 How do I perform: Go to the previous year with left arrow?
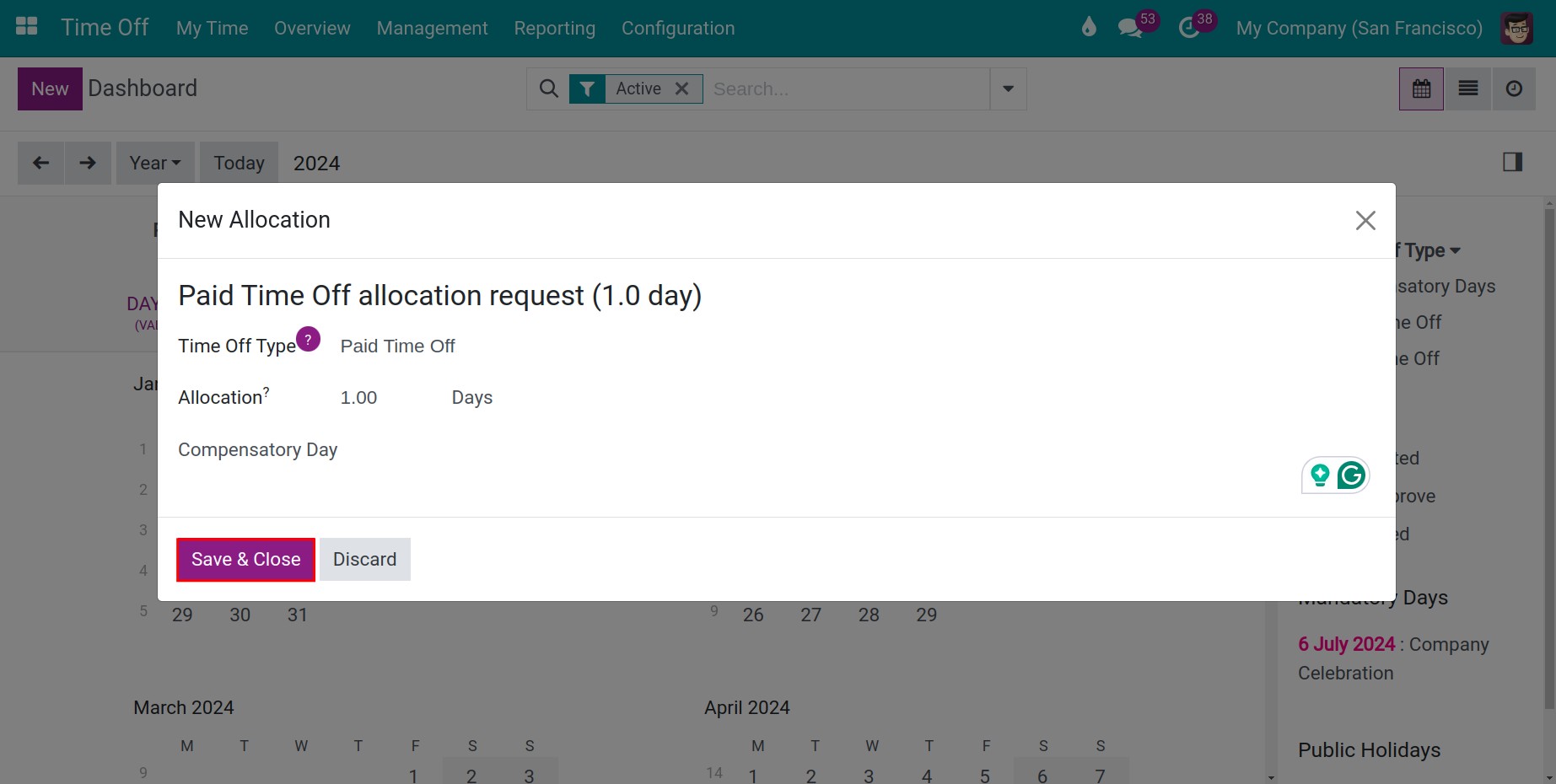[x=40, y=163]
